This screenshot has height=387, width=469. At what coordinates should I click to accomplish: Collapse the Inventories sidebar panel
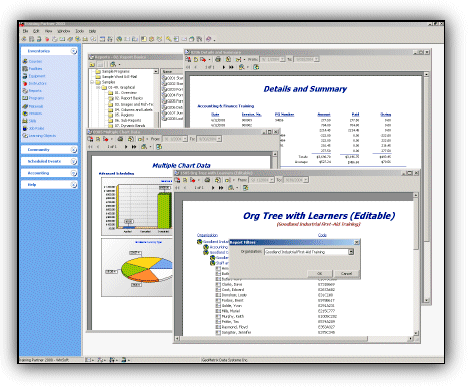74,51
